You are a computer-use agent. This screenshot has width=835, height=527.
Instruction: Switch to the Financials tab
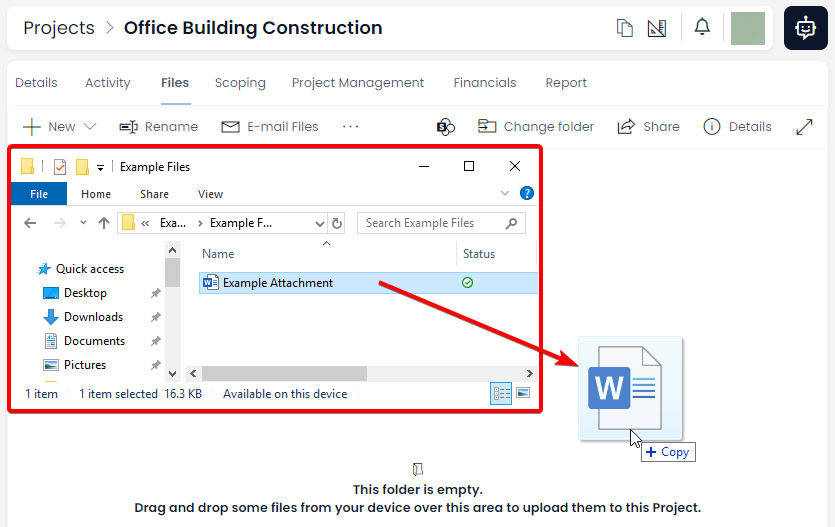(x=484, y=83)
